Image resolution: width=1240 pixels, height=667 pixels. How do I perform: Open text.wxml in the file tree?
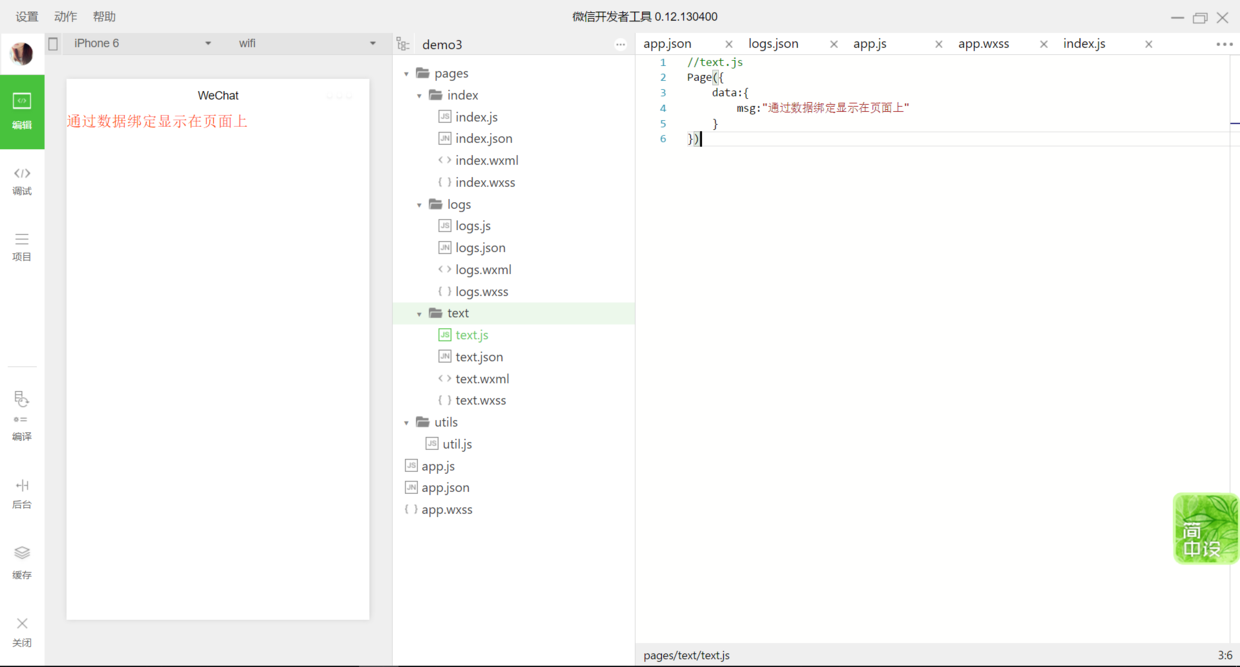click(482, 379)
